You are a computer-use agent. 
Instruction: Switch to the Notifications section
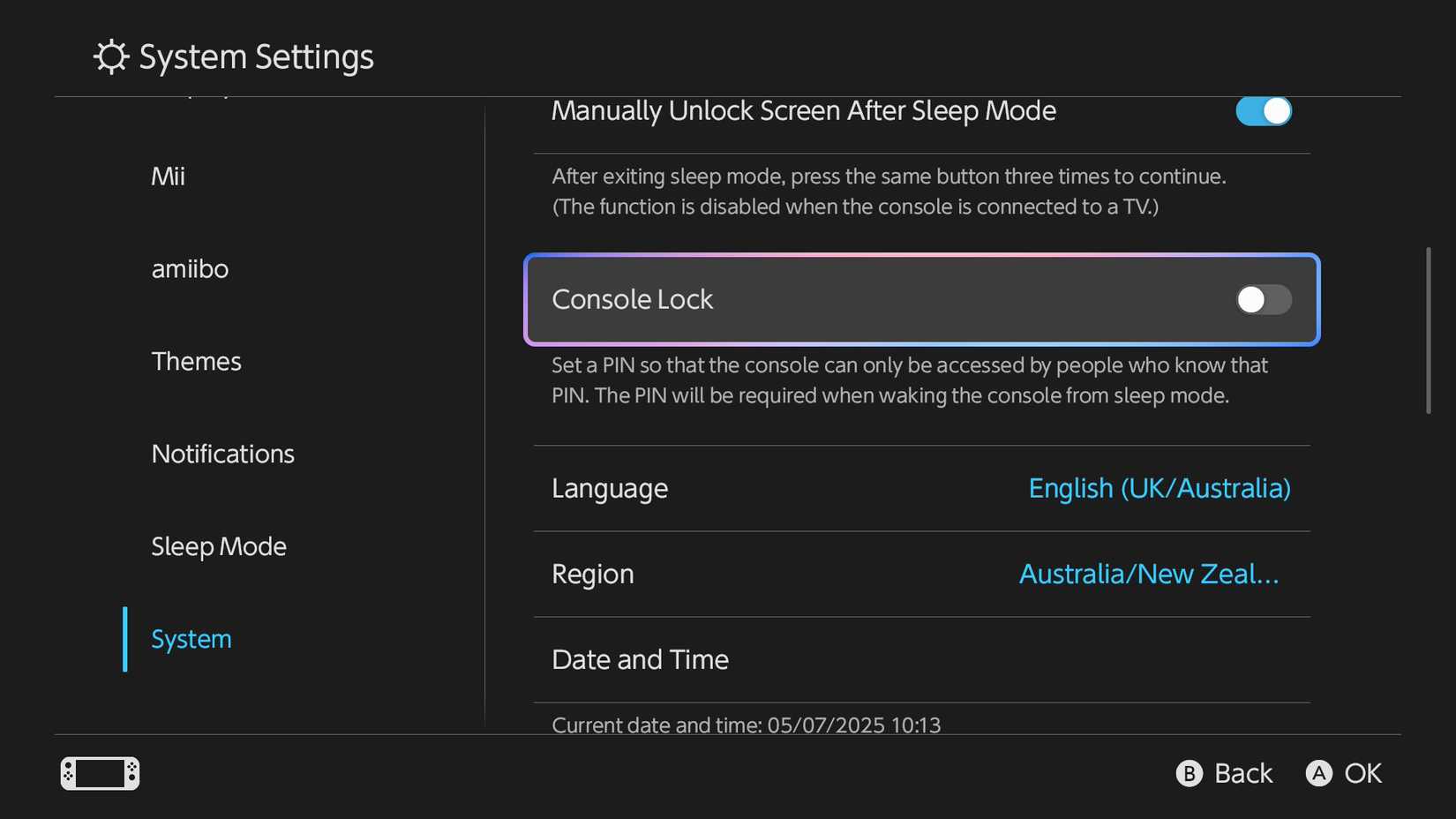tap(222, 454)
